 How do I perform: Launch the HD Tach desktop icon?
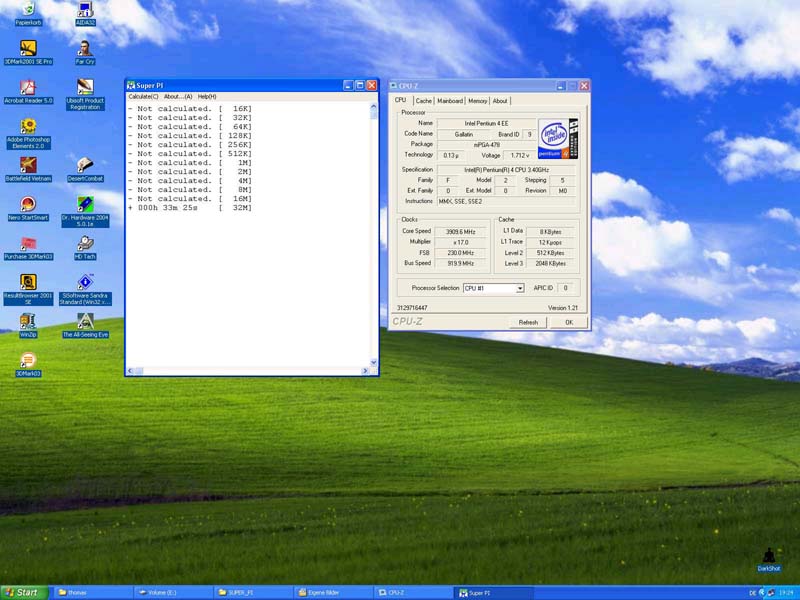(85, 247)
